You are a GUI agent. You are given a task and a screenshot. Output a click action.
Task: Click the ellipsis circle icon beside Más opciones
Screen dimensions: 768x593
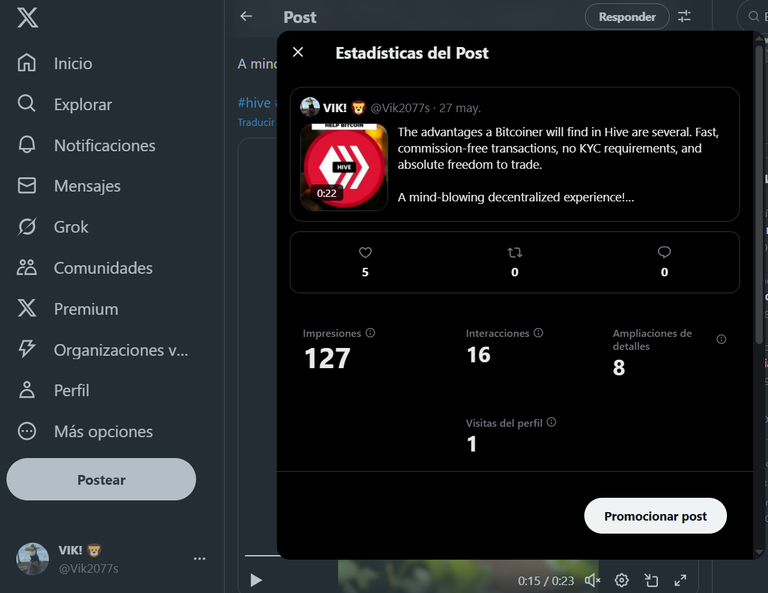[26, 431]
